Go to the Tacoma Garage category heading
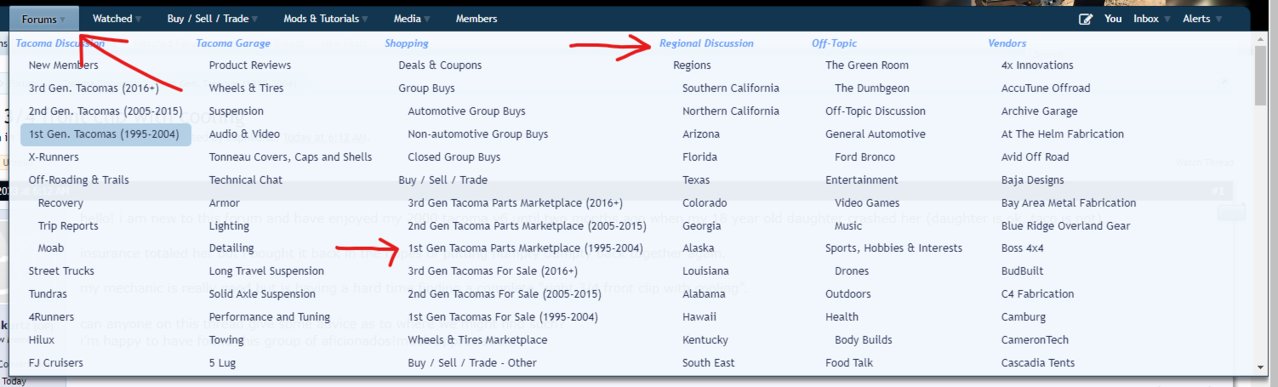 tap(233, 43)
